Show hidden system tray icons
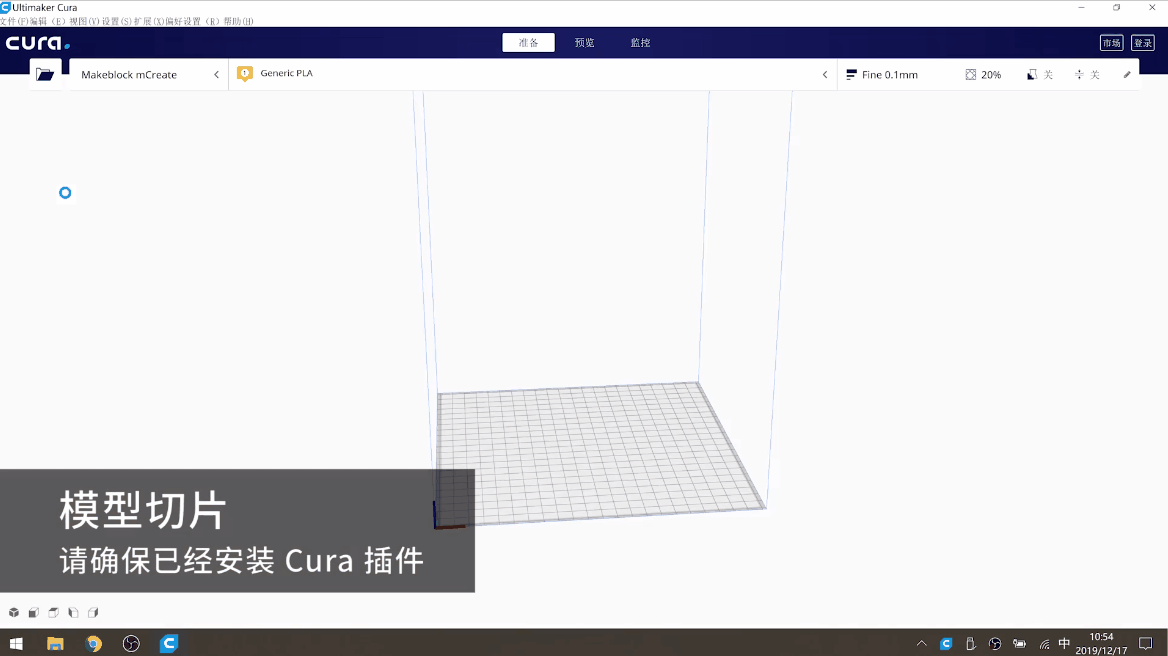The height and width of the screenshot is (656, 1168). tap(921, 644)
